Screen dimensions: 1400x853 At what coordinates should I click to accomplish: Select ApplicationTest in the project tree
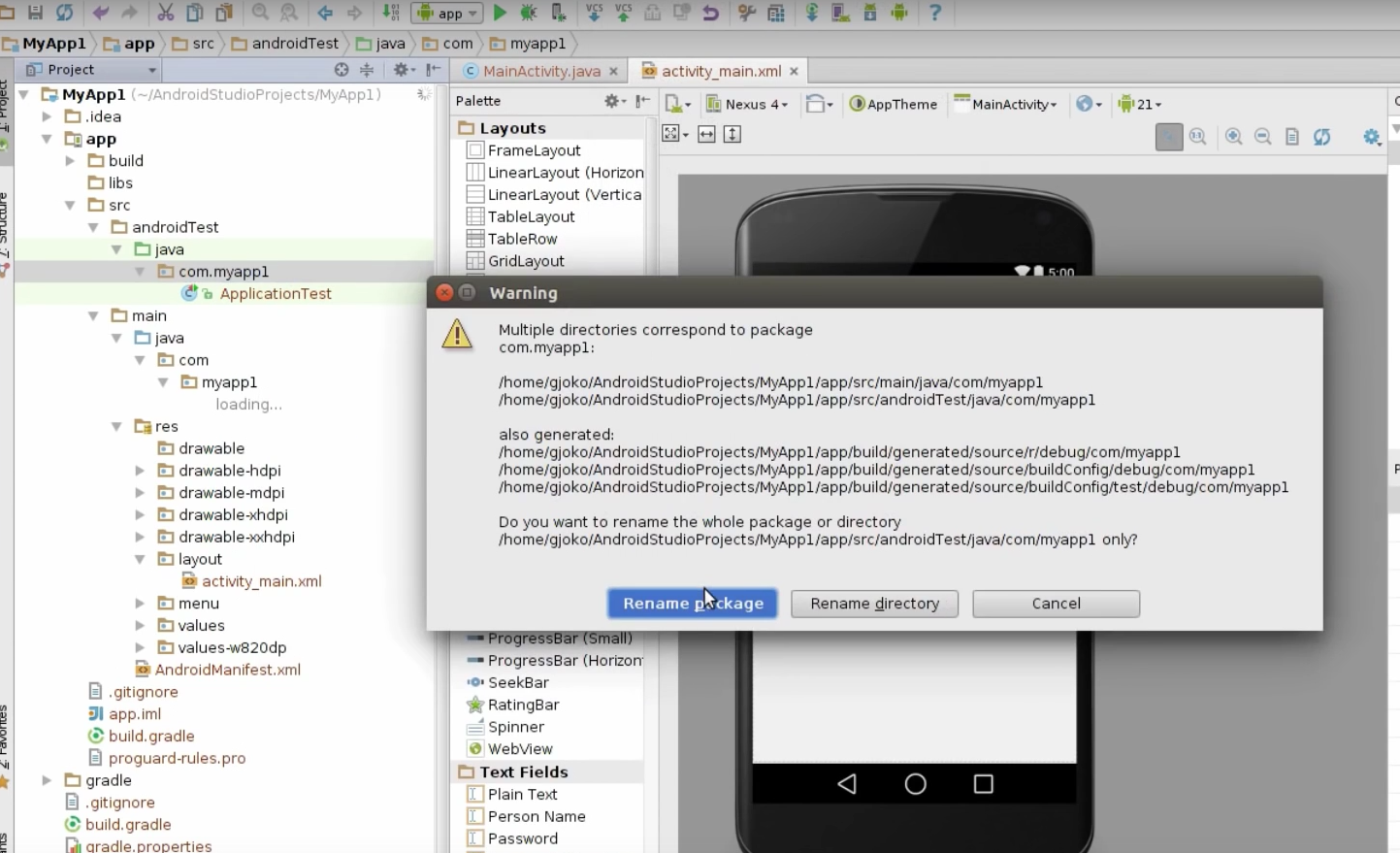click(x=276, y=294)
